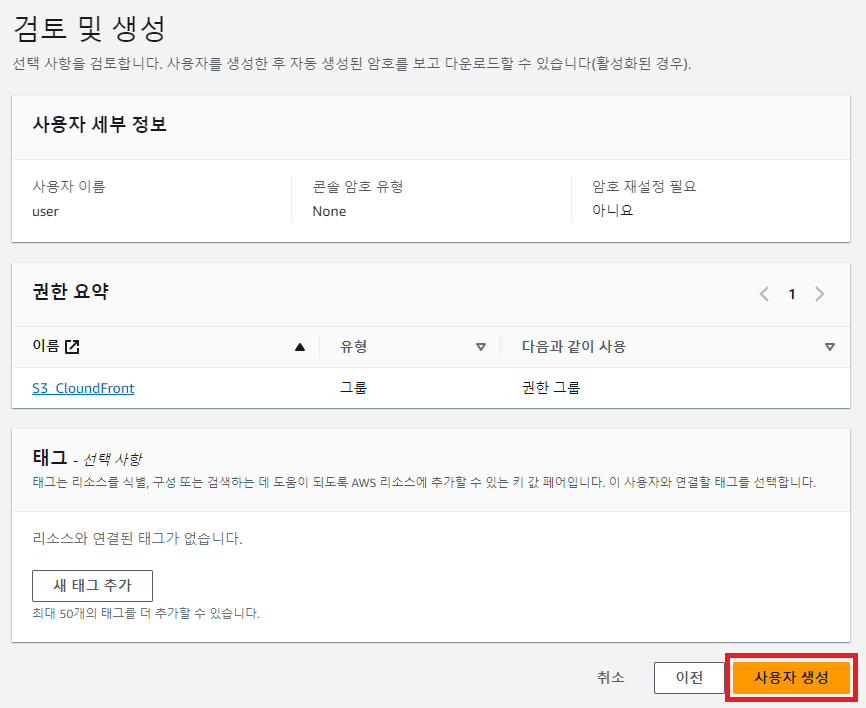Screen dimensions: 866x708
Task: Go to the previous permissions page
Action: (x=764, y=294)
